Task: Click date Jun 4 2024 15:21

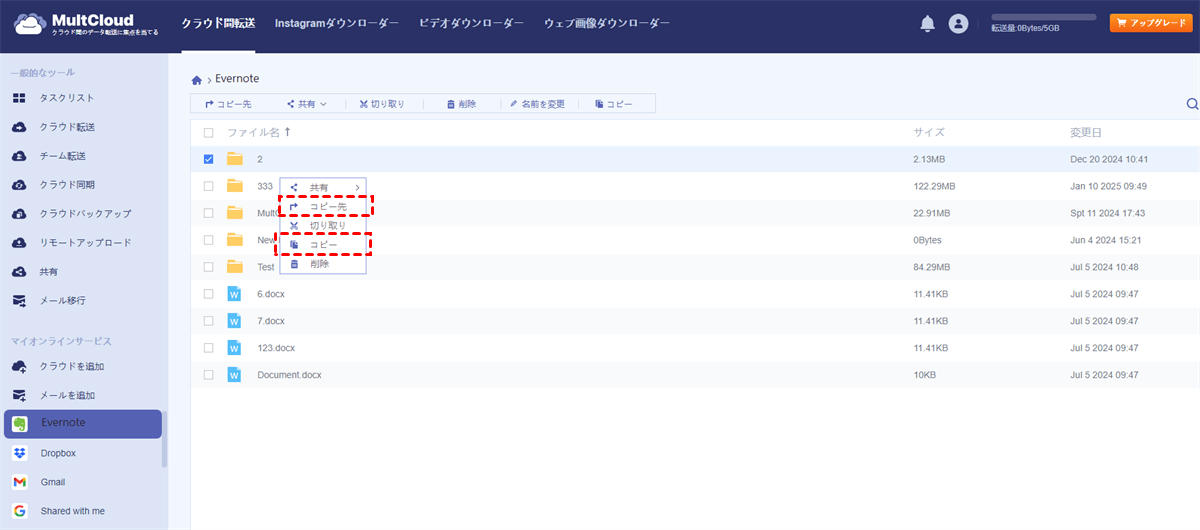Action: click(x=1105, y=240)
